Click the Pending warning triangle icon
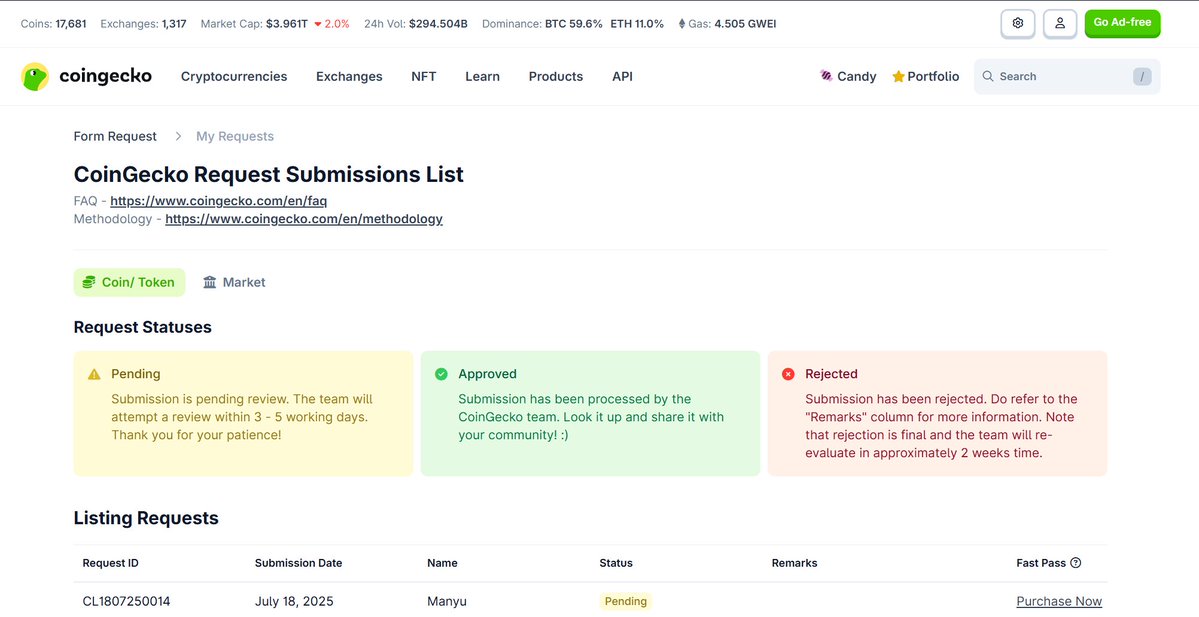Viewport: 1199px width, 617px height. point(94,374)
